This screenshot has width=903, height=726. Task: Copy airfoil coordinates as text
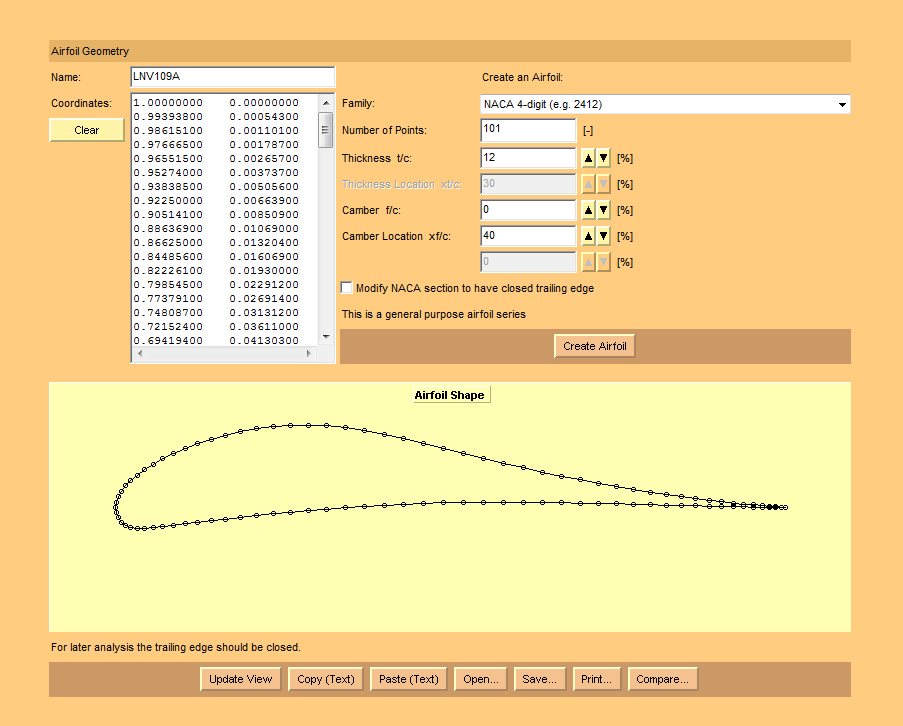pyautogui.click(x=327, y=679)
